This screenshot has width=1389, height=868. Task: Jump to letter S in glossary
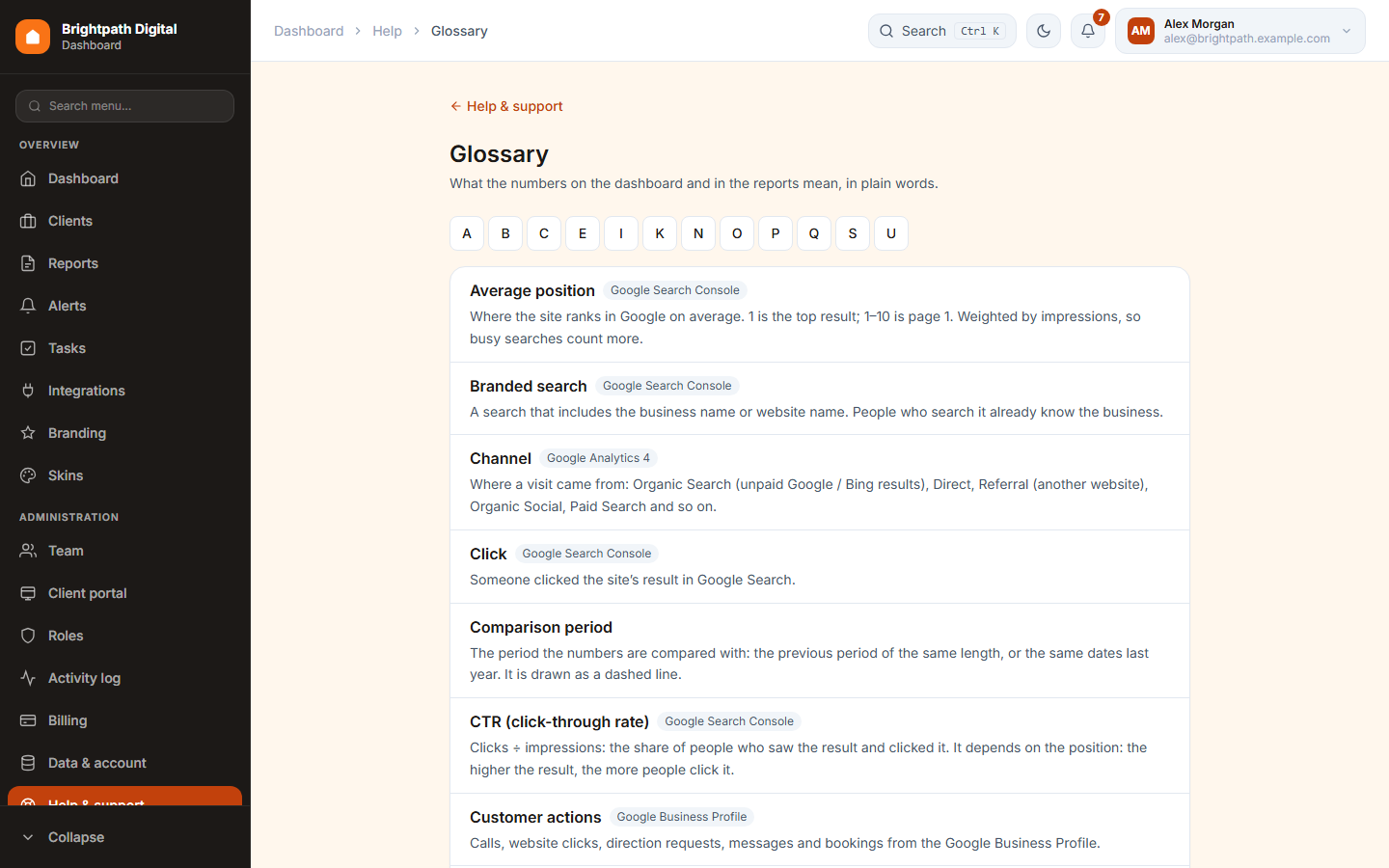[853, 233]
